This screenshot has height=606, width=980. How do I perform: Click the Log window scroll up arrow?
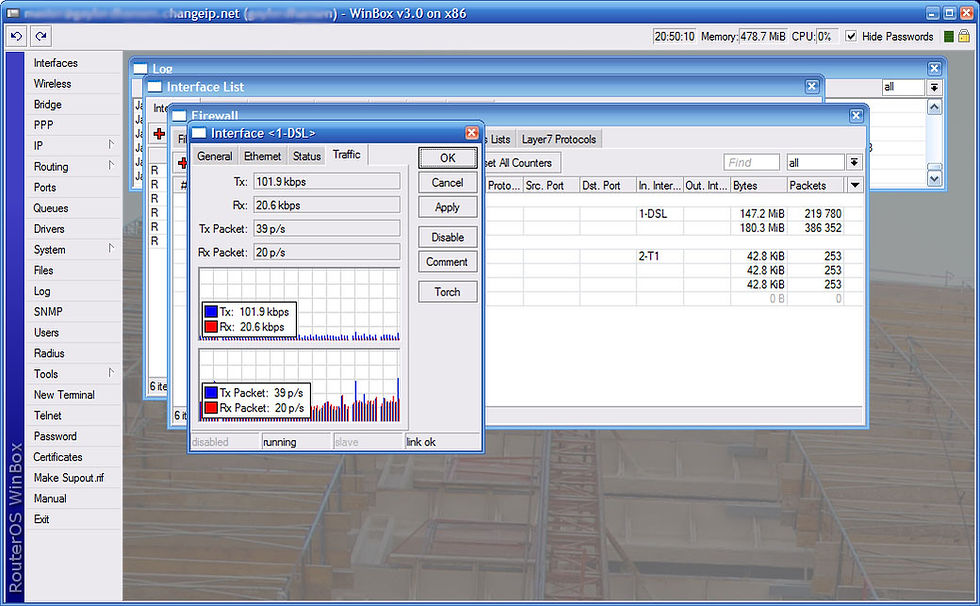[934, 107]
